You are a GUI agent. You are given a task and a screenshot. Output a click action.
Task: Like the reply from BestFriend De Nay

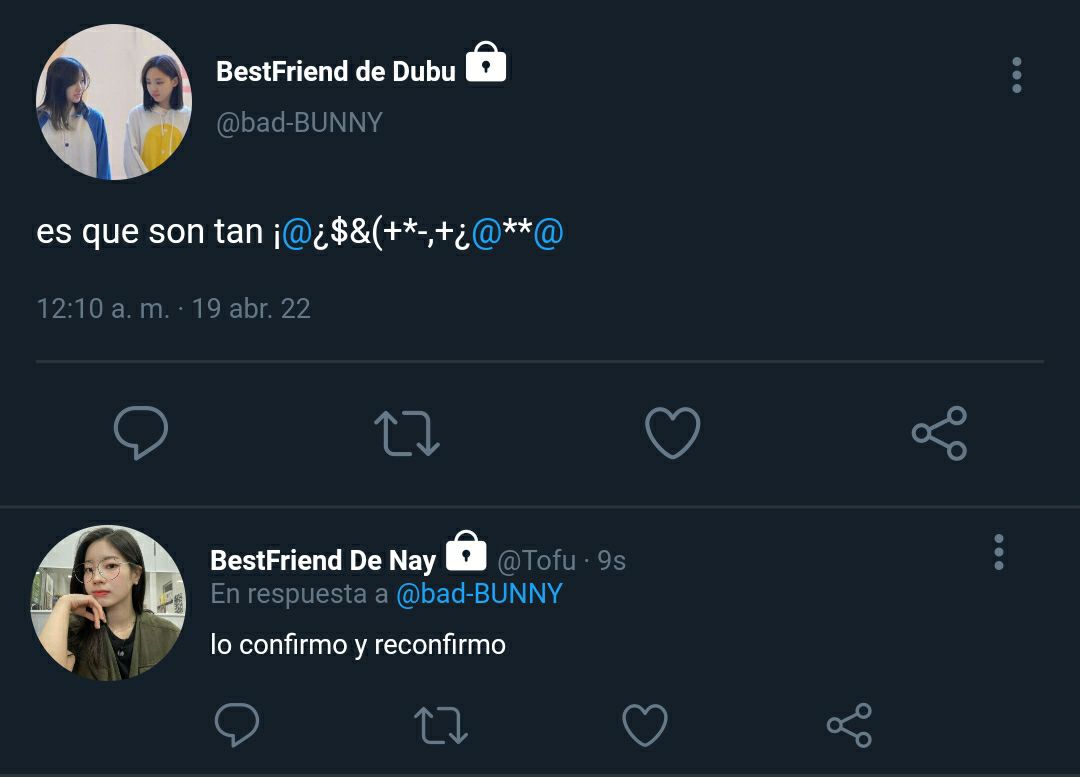tap(645, 725)
